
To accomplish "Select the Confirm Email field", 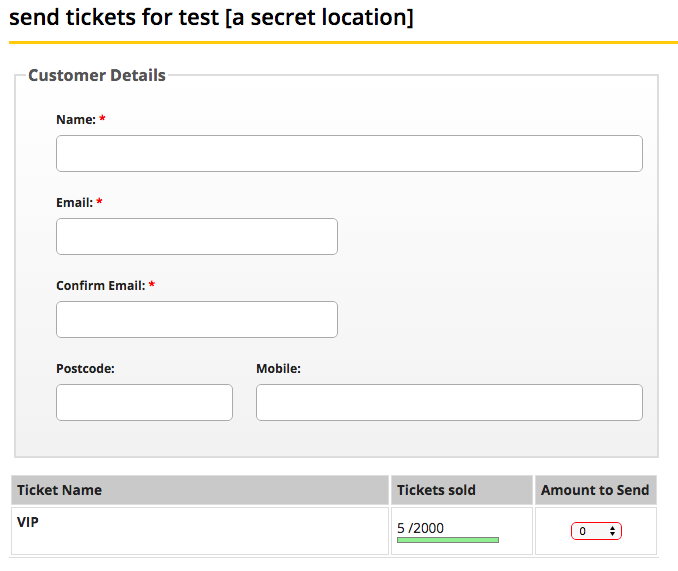I will pyautogui.click(x=197, y=319).
